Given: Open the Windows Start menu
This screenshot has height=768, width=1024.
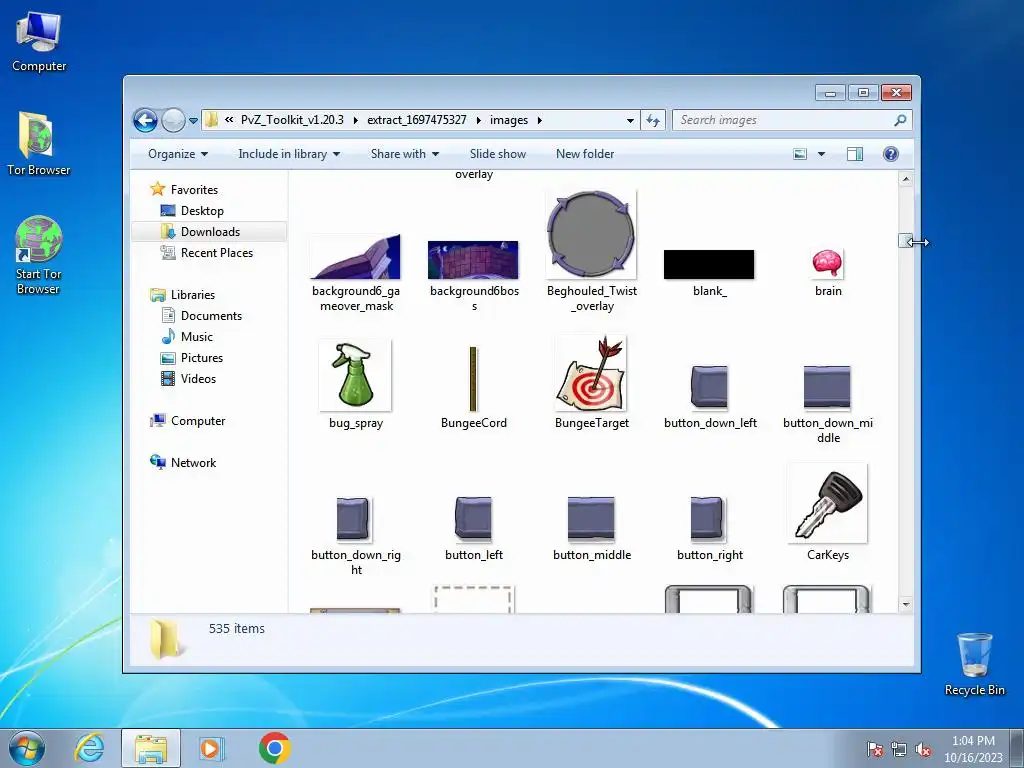Looking at the screenshot, I should tap(27, 748).
